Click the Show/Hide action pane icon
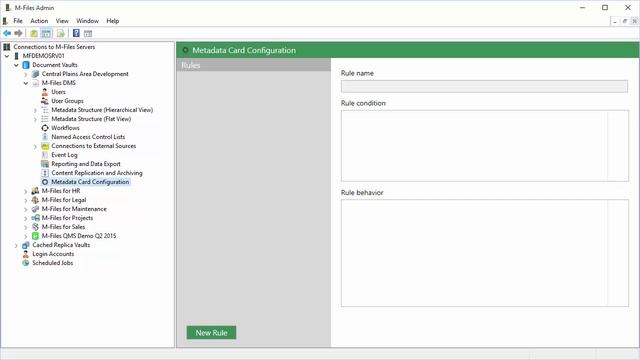 pos(88,33)
